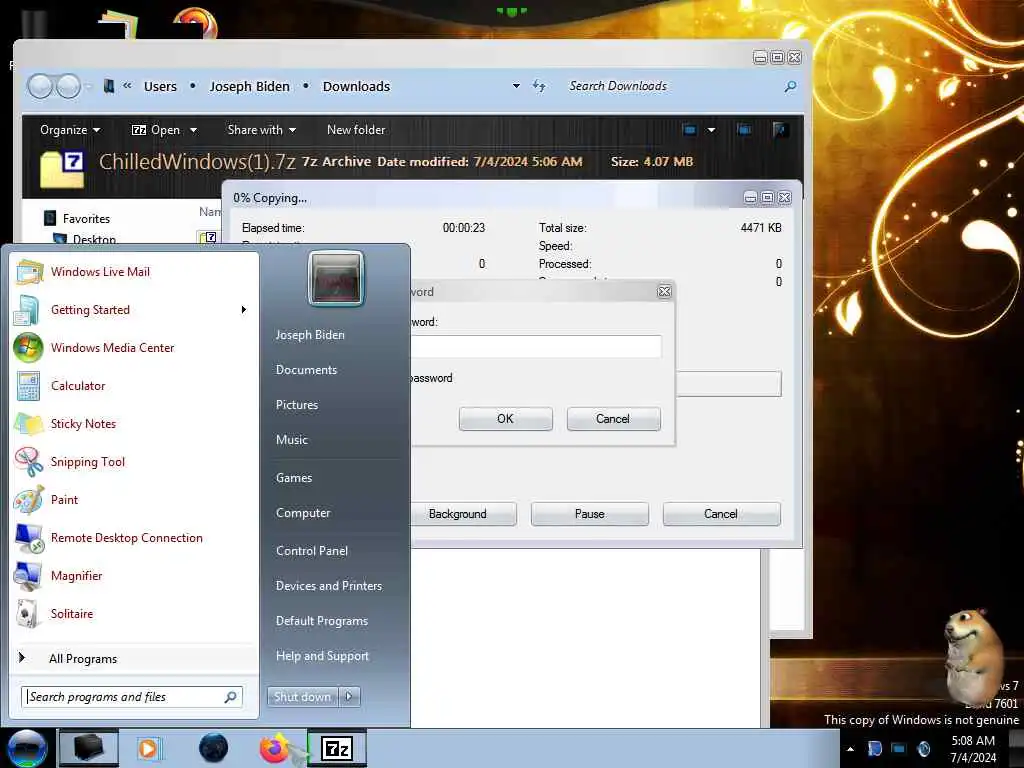
Task: Click the network tray icon
Action: (899, 749)
